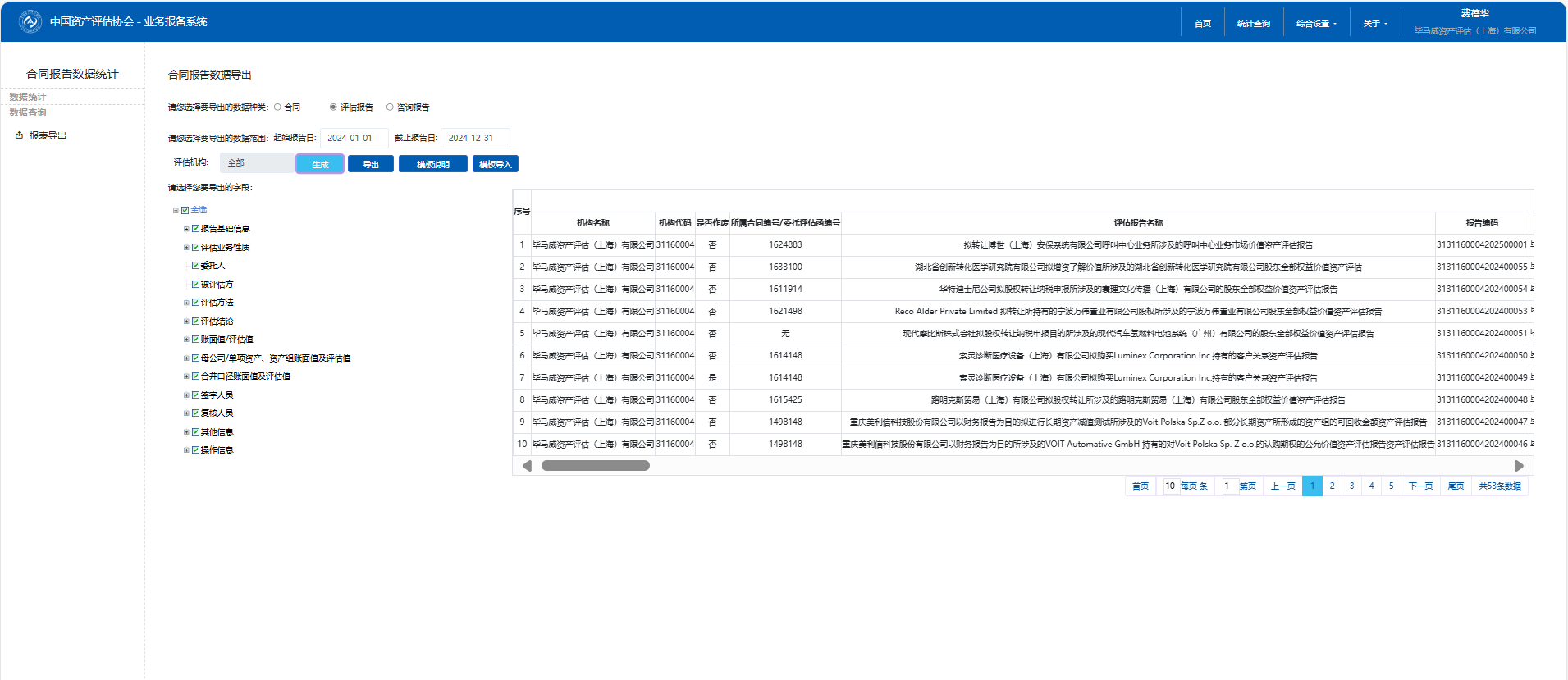Image resolution: width=1568 pixels, height=680 pixels.
Task: Click the 生成 generate button
Action: pos(320,164)
